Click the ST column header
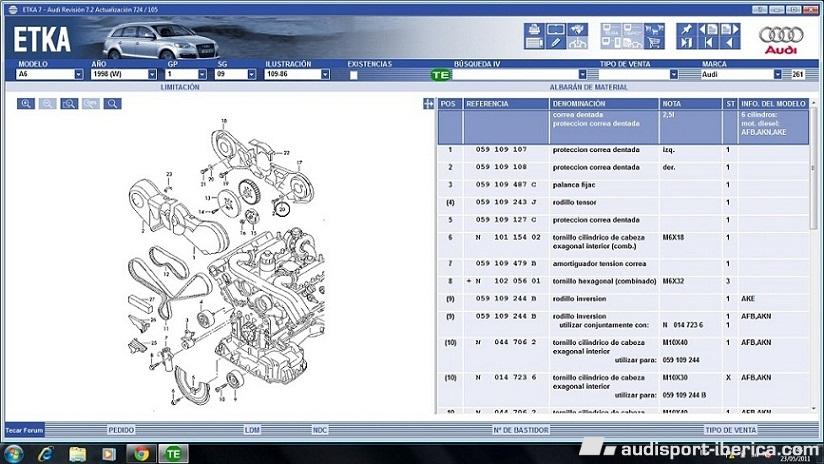 click(x=730, y=104)
